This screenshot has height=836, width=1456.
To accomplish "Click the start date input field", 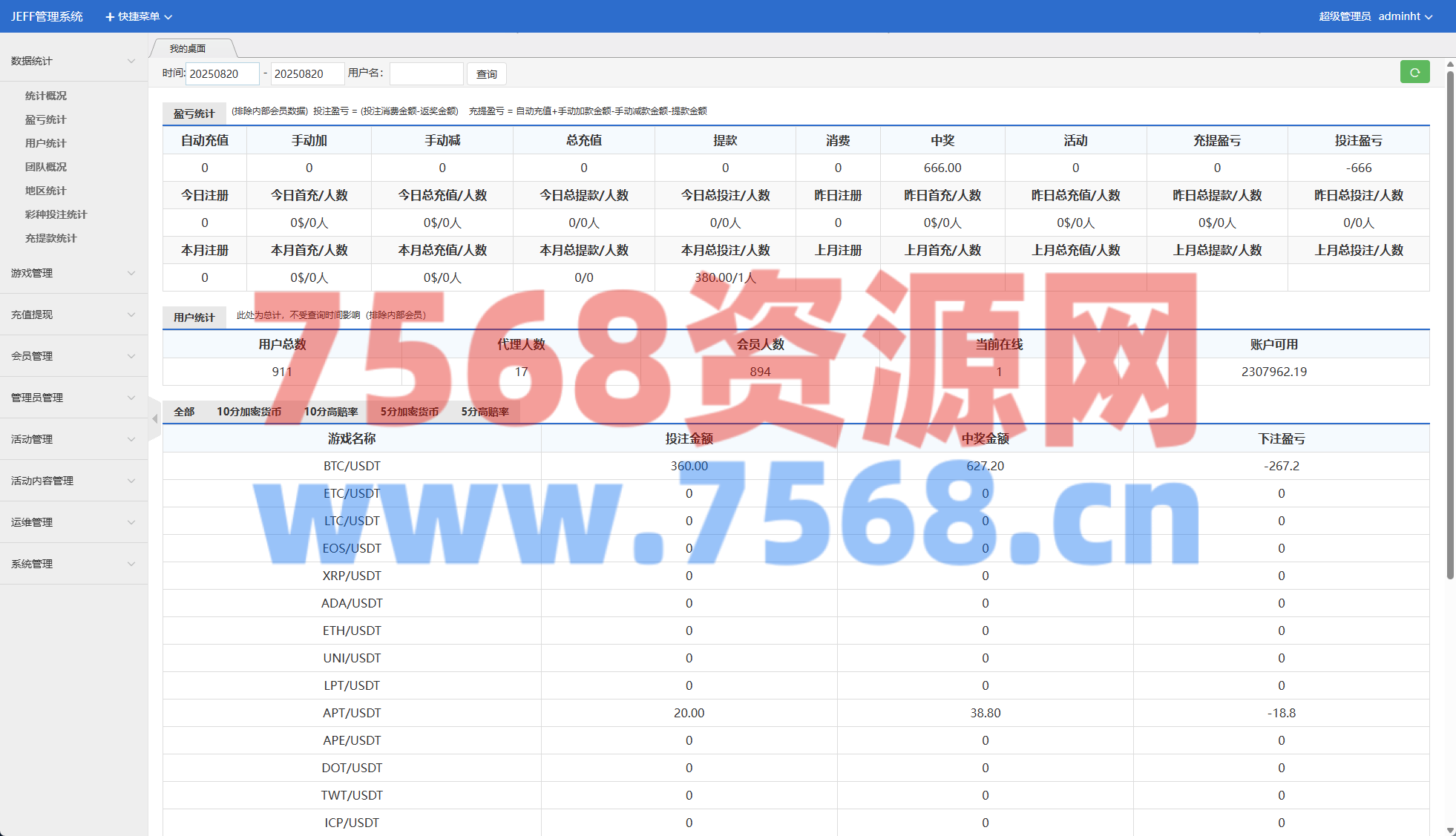I will point(221,73).
